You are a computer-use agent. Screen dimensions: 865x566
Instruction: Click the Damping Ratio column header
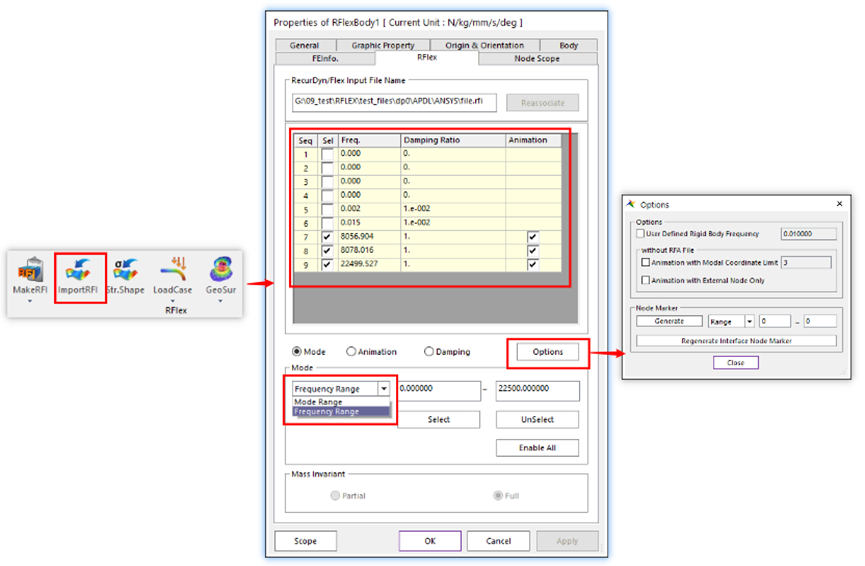click(x=453, y=140)
